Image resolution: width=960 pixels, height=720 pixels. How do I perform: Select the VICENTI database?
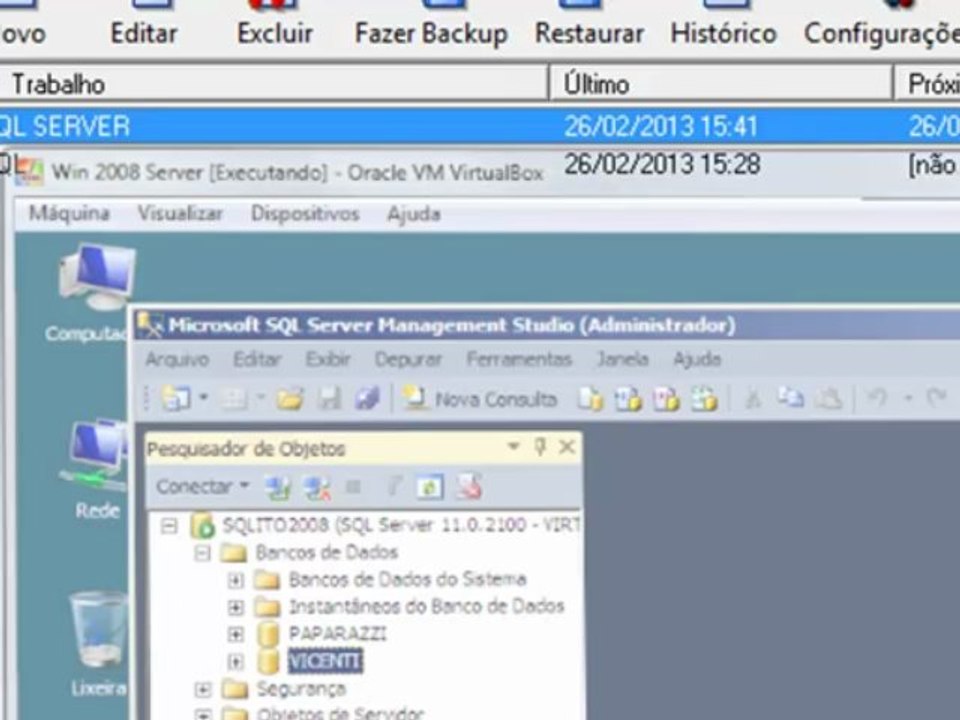325,661
